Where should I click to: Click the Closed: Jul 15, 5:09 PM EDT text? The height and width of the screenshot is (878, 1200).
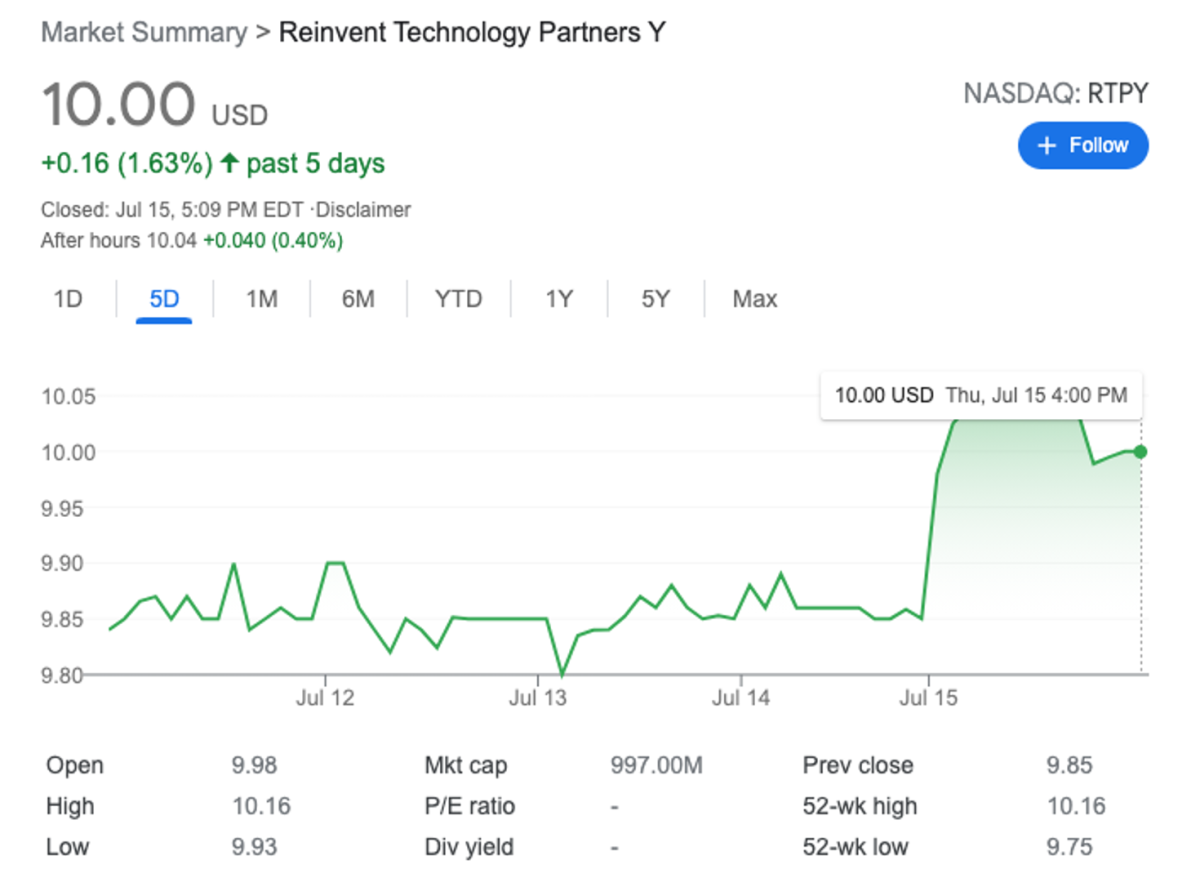(173, 210)
